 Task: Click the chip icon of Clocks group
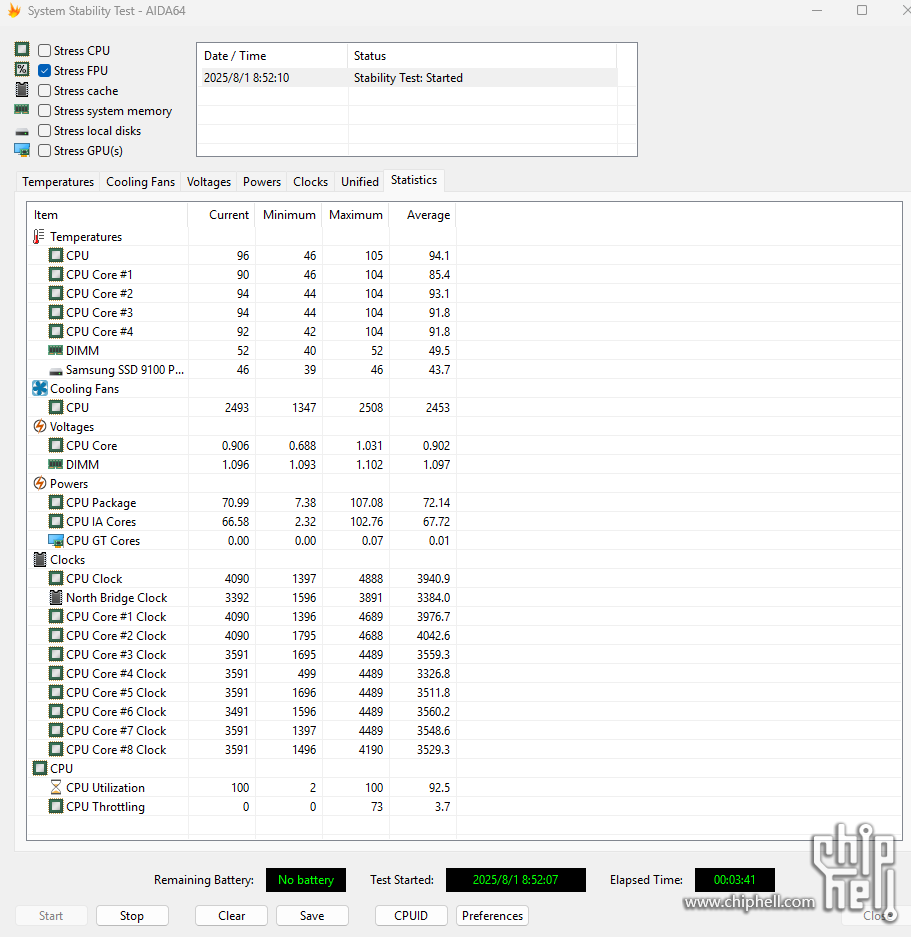40,559
